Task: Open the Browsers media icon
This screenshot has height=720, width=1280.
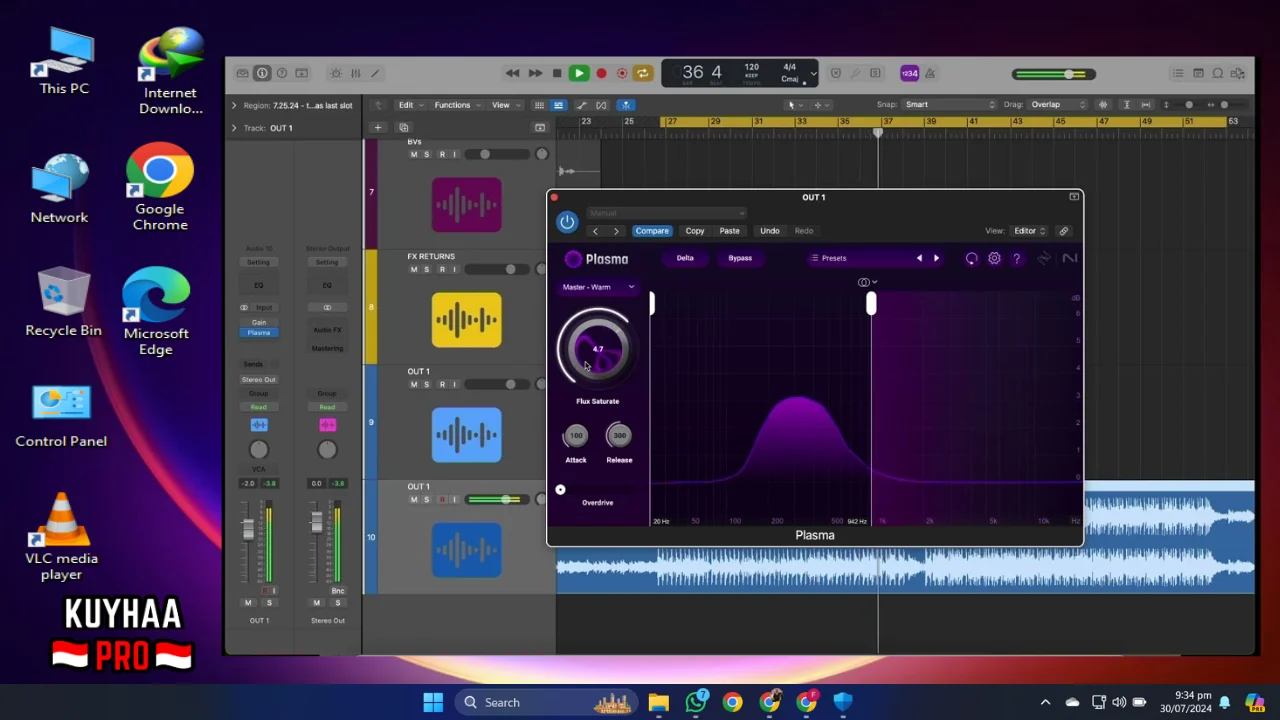Action: (1238, 73)
